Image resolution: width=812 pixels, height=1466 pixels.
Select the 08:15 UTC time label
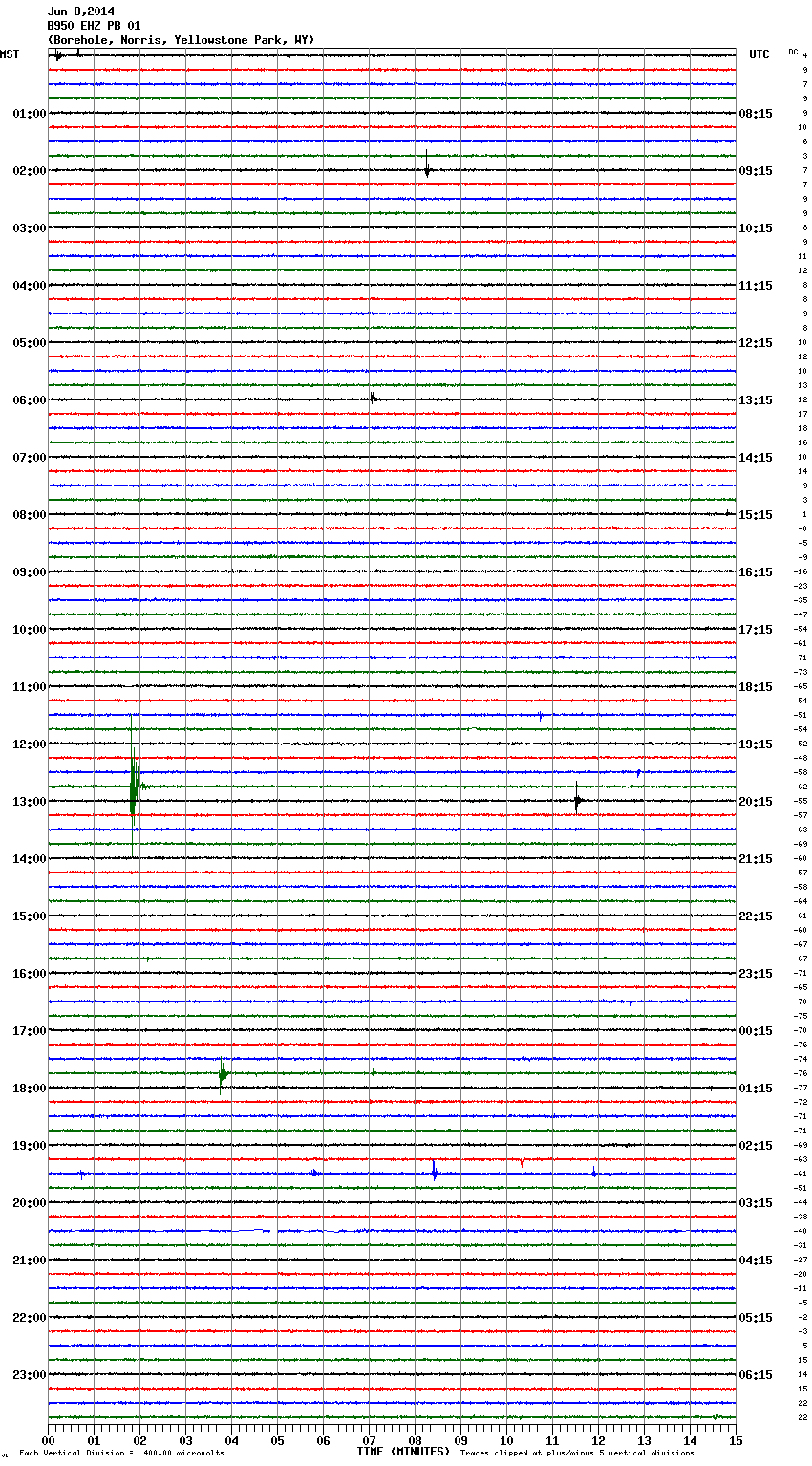pyautogui.click(x=755, y=114)
